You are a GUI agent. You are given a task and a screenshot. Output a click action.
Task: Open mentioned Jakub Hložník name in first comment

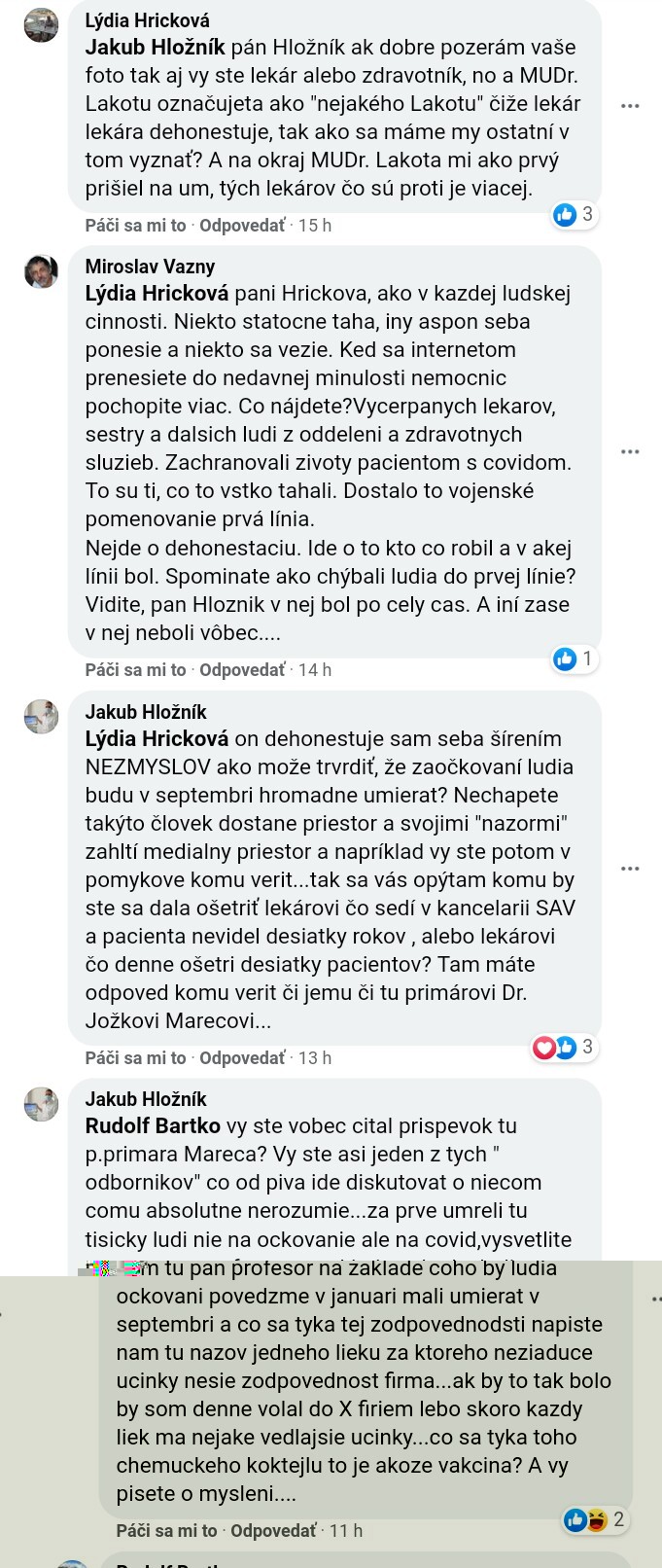coord(155,47)
